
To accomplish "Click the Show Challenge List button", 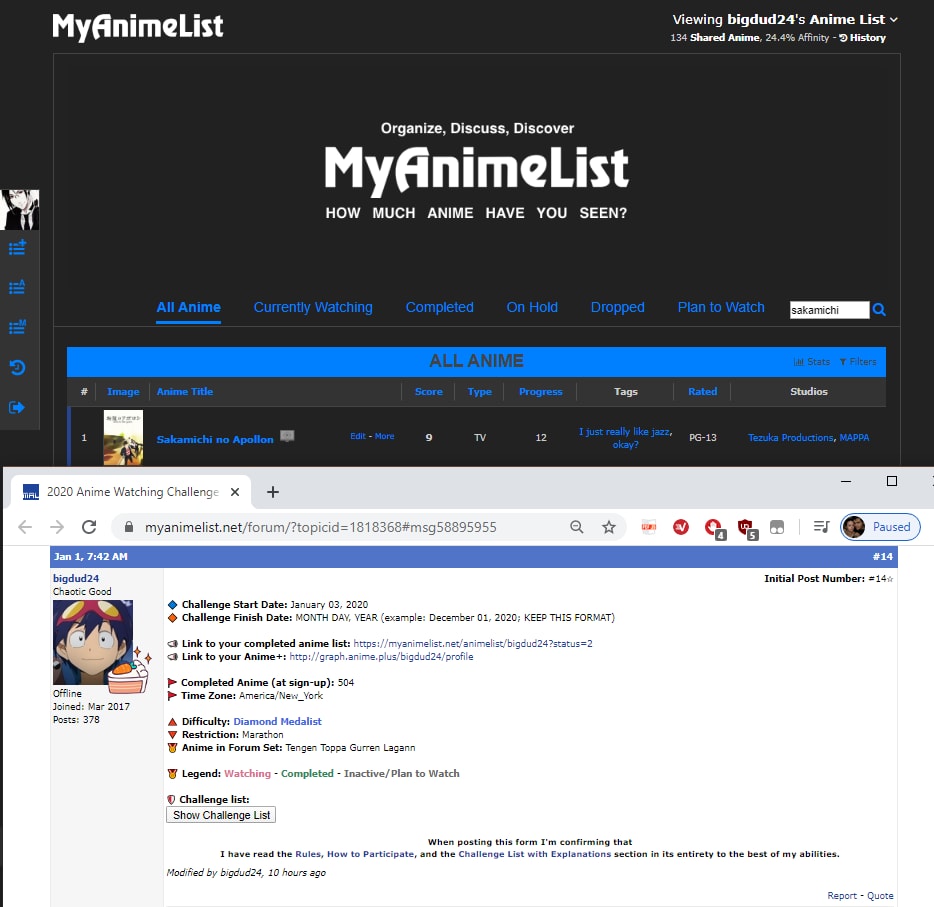I will tap(221, 815).
